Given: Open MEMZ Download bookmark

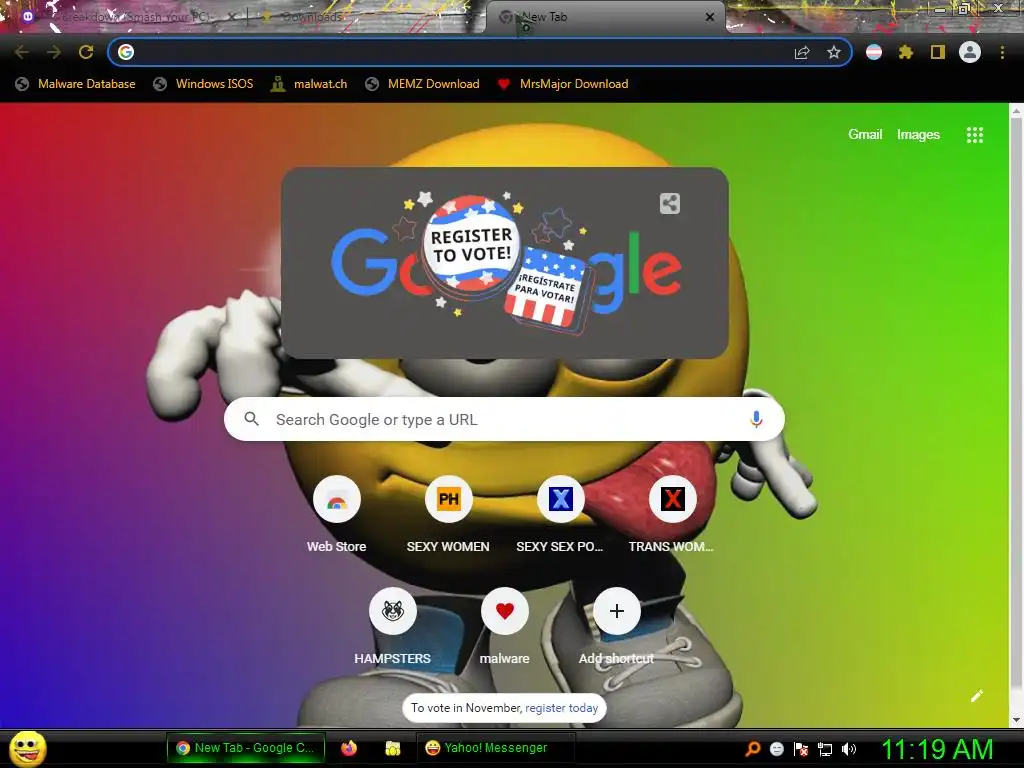Looking at the screenshot, I should 423,84.
